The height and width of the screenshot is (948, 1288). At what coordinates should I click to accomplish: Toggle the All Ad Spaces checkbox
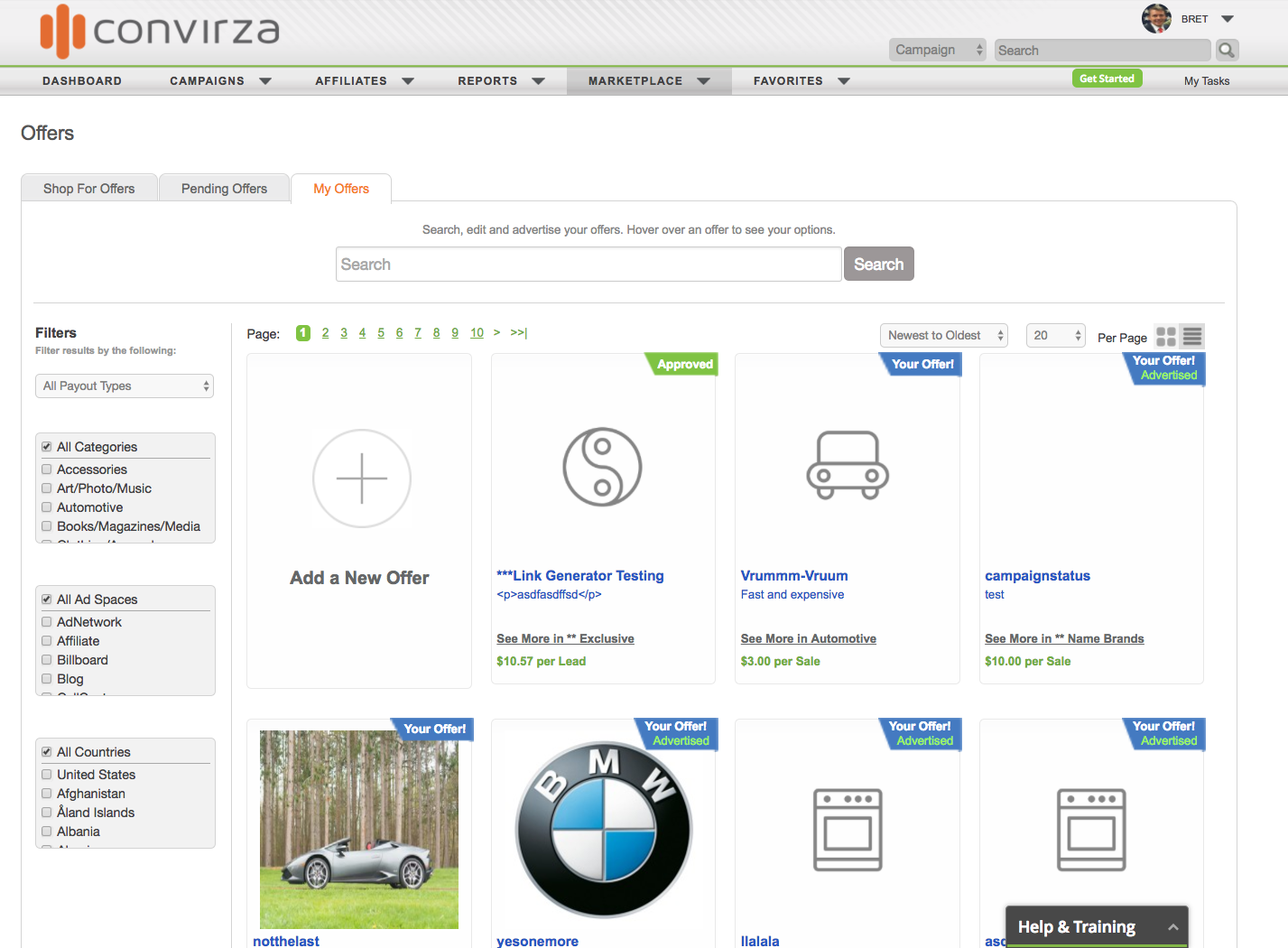47,599
